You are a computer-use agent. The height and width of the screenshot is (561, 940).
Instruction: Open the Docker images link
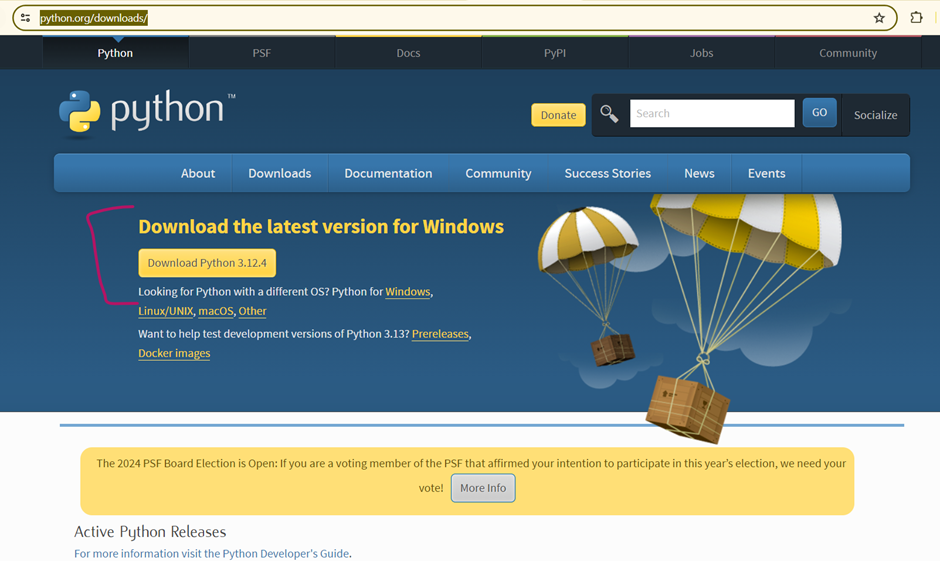coord(174,353)
